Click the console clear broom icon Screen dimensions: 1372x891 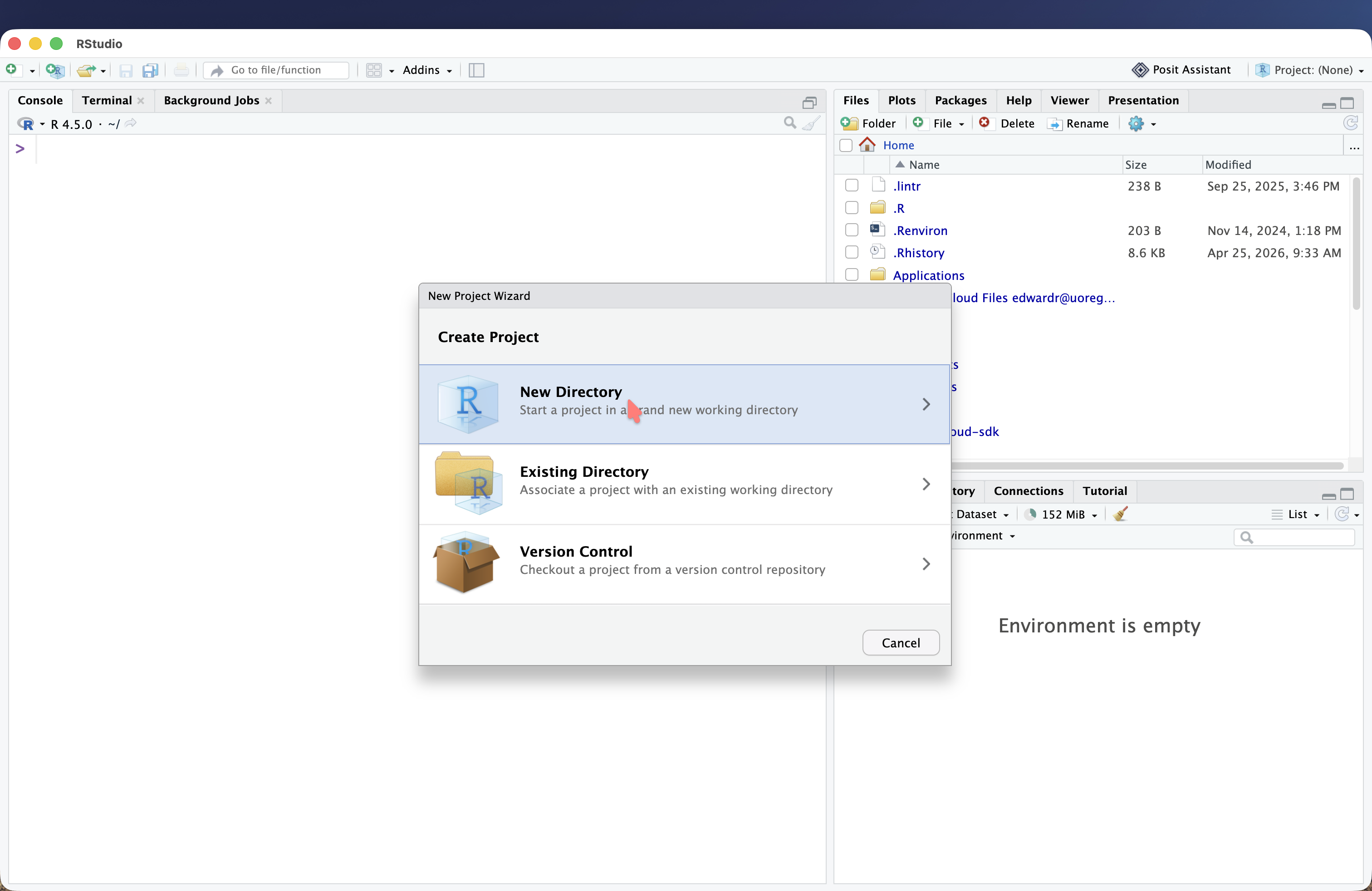(x=811, y=123)
